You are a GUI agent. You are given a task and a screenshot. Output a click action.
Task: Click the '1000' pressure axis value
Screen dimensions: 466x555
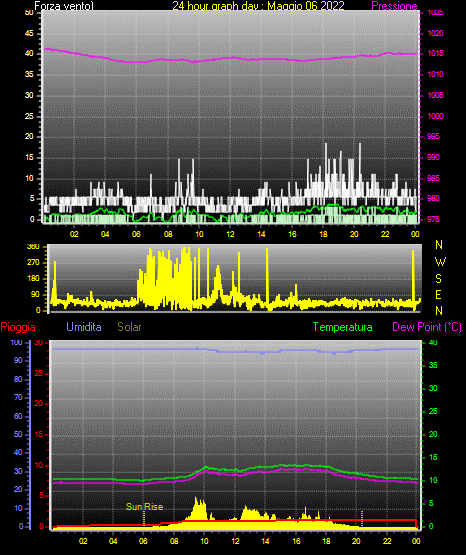pyautogui.click(x=435, y=116)
